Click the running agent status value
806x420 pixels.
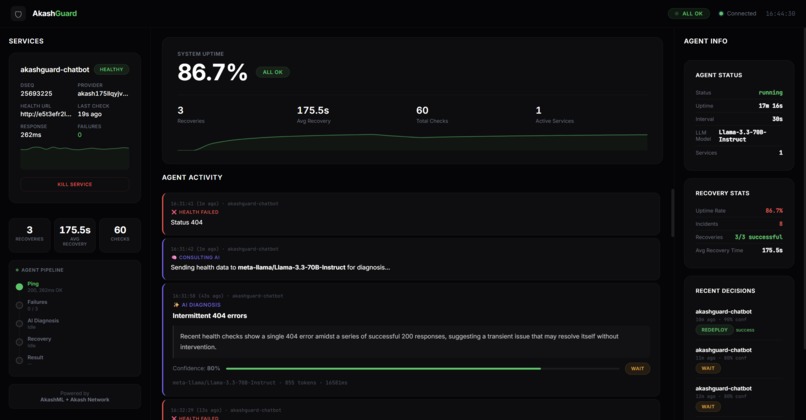click(x=771, y=93)
